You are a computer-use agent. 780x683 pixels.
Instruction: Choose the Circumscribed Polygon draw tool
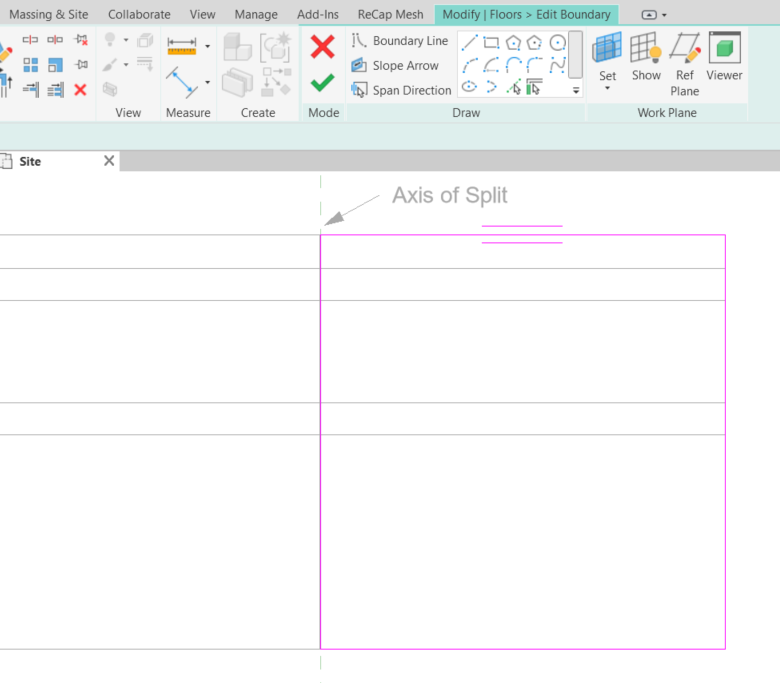click(x=534, y=43)
